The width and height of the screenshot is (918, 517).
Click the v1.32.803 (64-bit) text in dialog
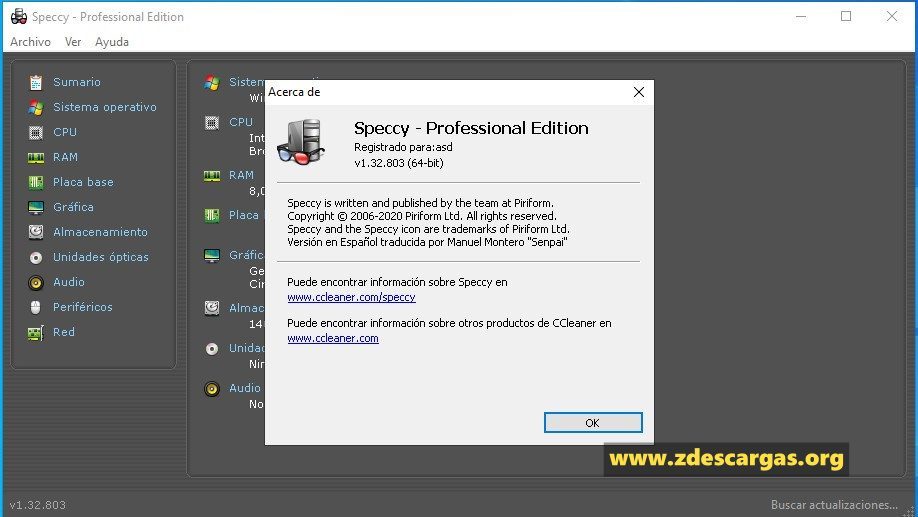click(399, 163)
